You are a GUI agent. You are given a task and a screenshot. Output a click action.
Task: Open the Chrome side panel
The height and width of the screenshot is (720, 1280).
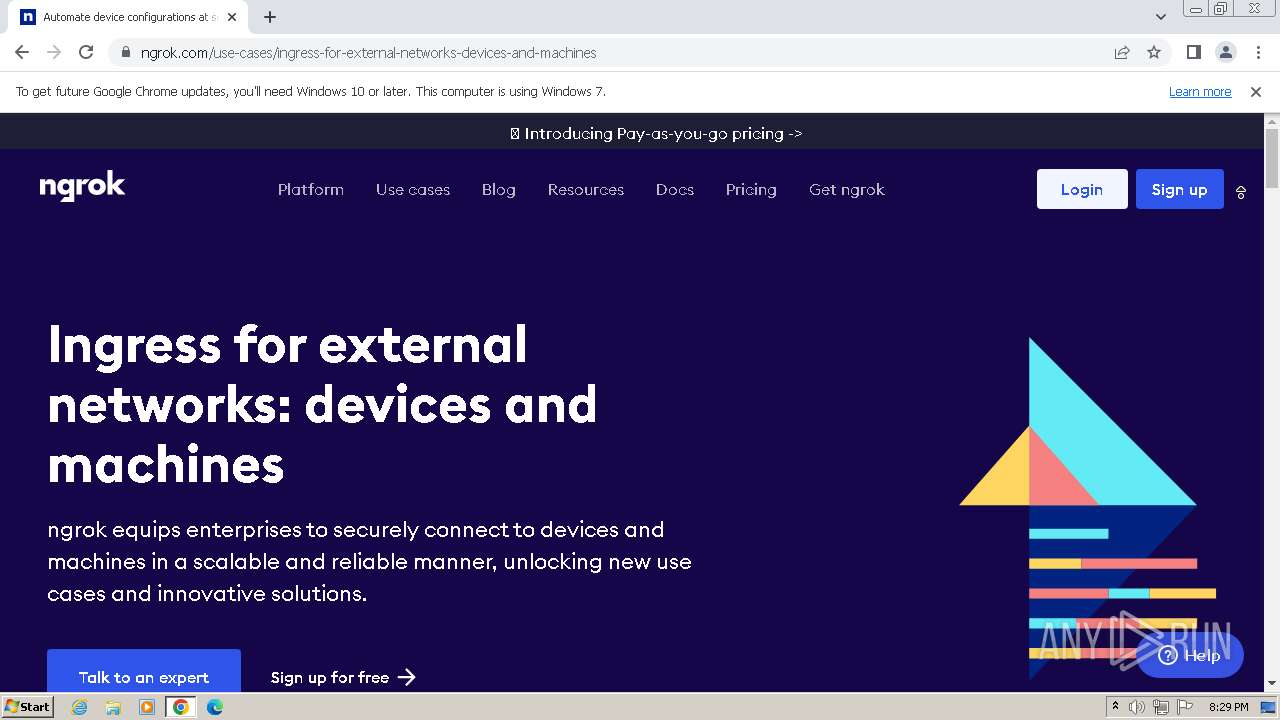[1193, 52]
